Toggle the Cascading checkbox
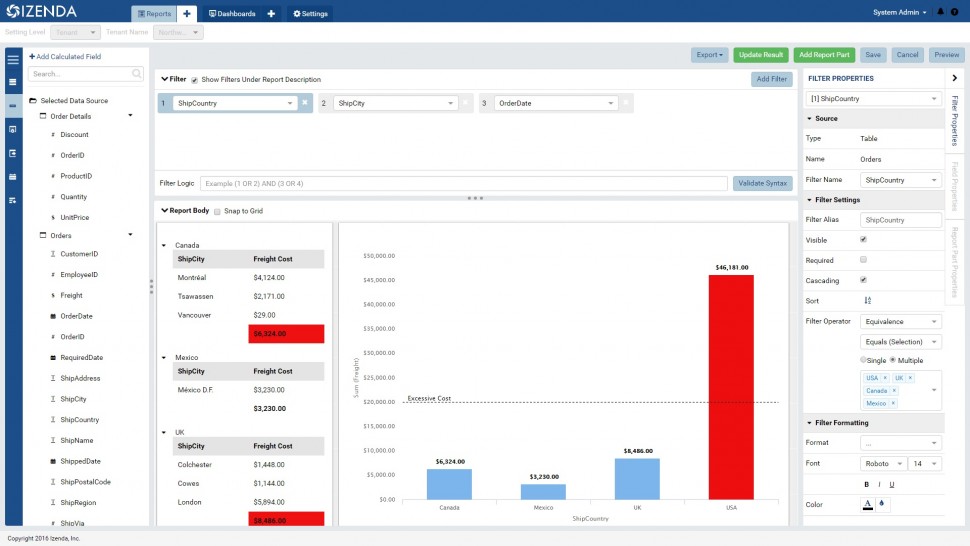 [863, 279]
